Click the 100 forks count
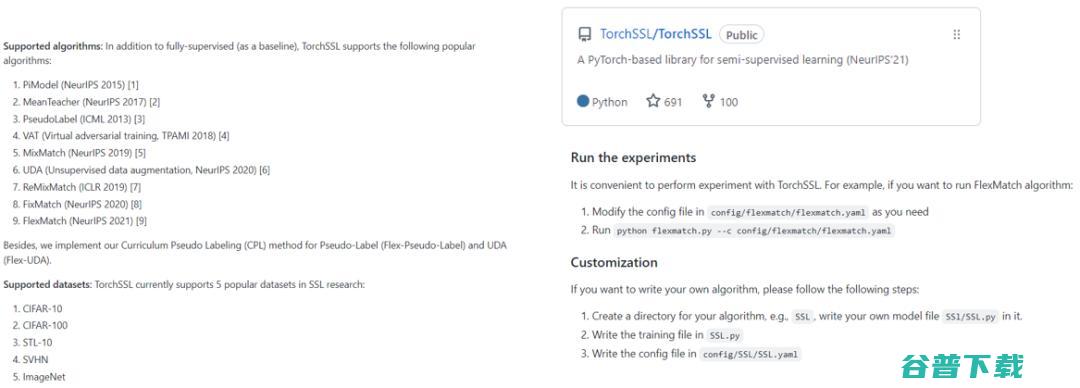The height and width of the screenshot is (388, 1080). tap(729, 102)
